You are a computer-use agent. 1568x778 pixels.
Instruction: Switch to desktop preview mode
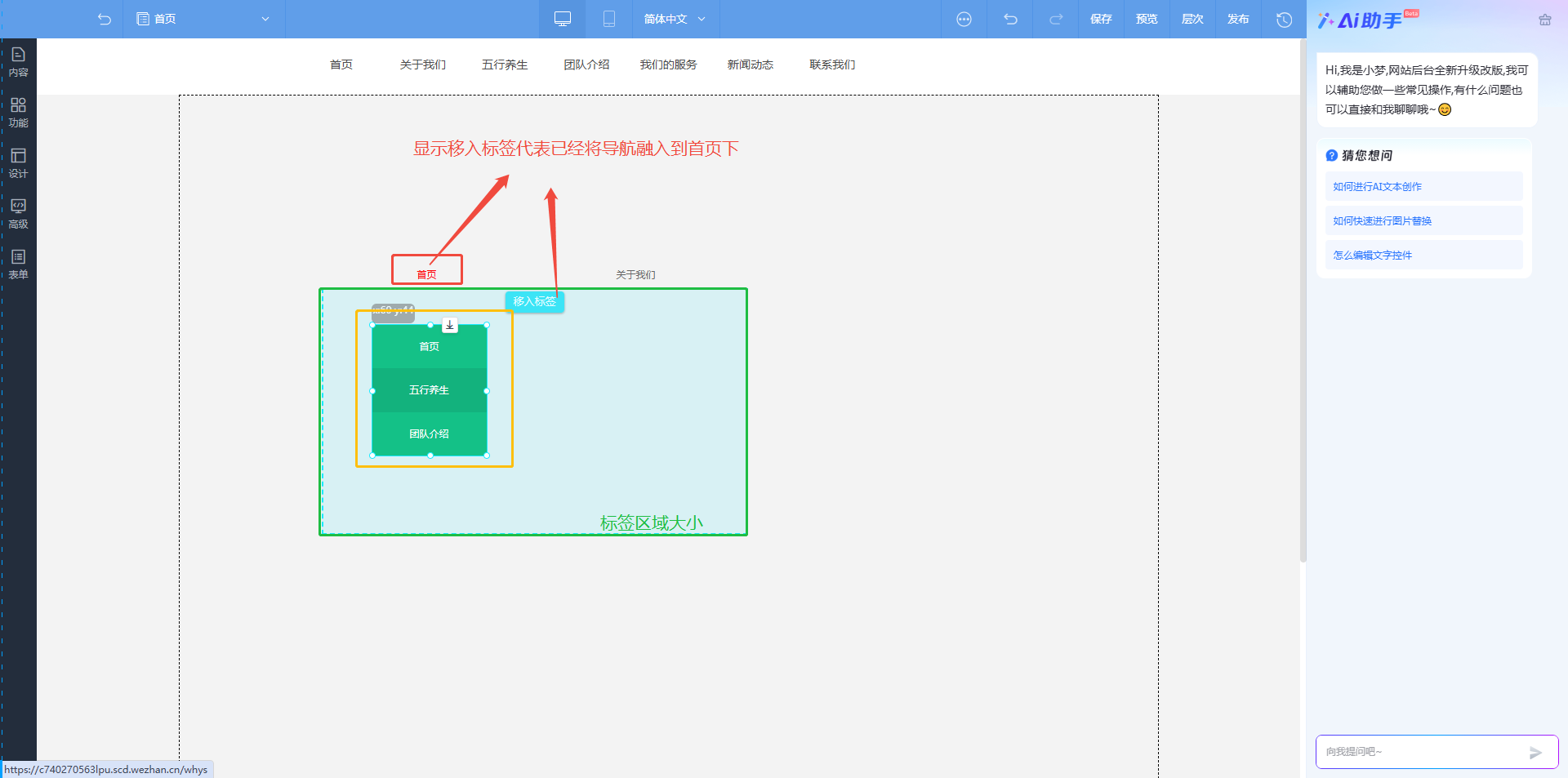pos(562,19)
